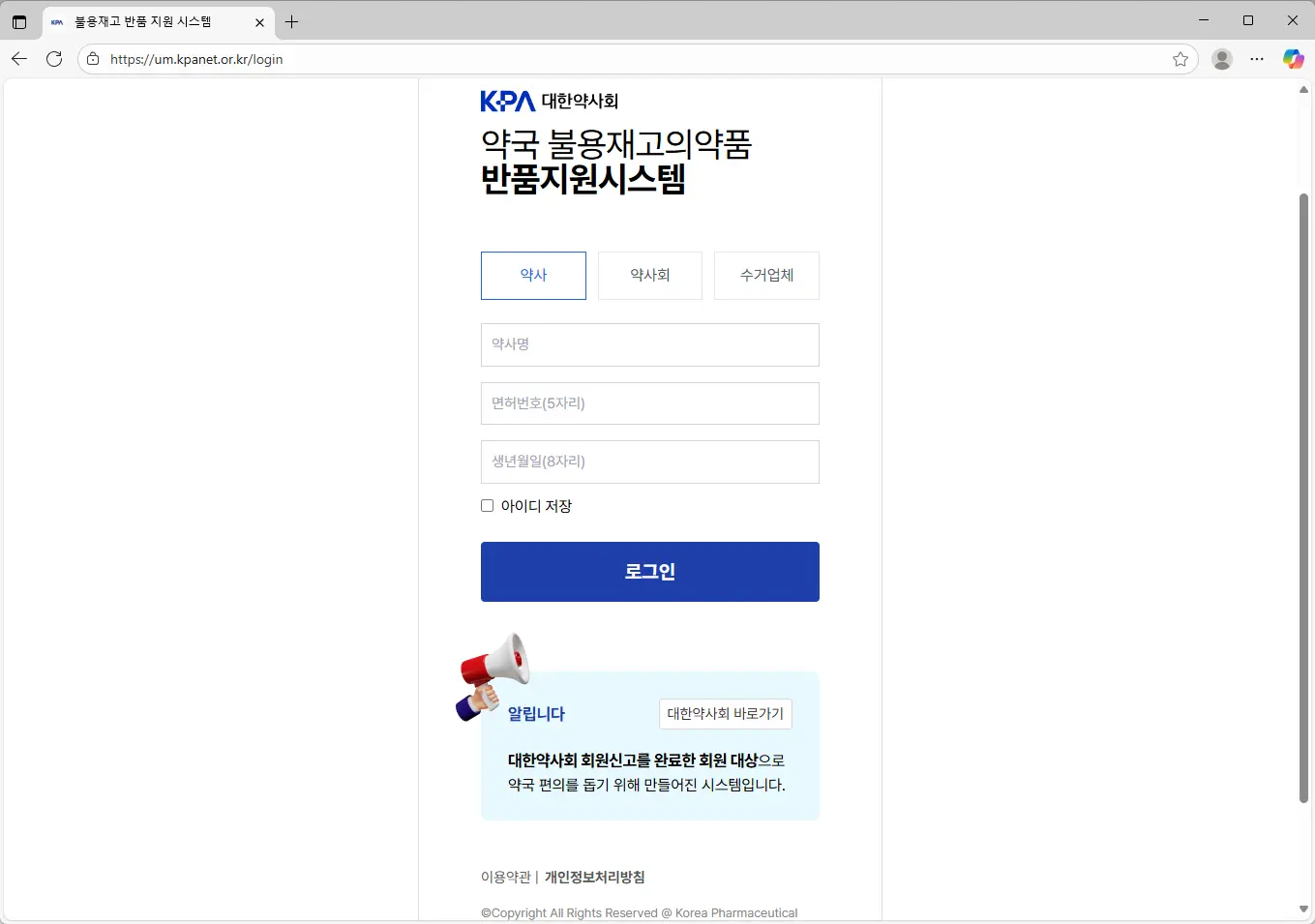Add this page to favorites via star icon
The width and height of the screenshot is (1315, 924).
coord(1181,59)
